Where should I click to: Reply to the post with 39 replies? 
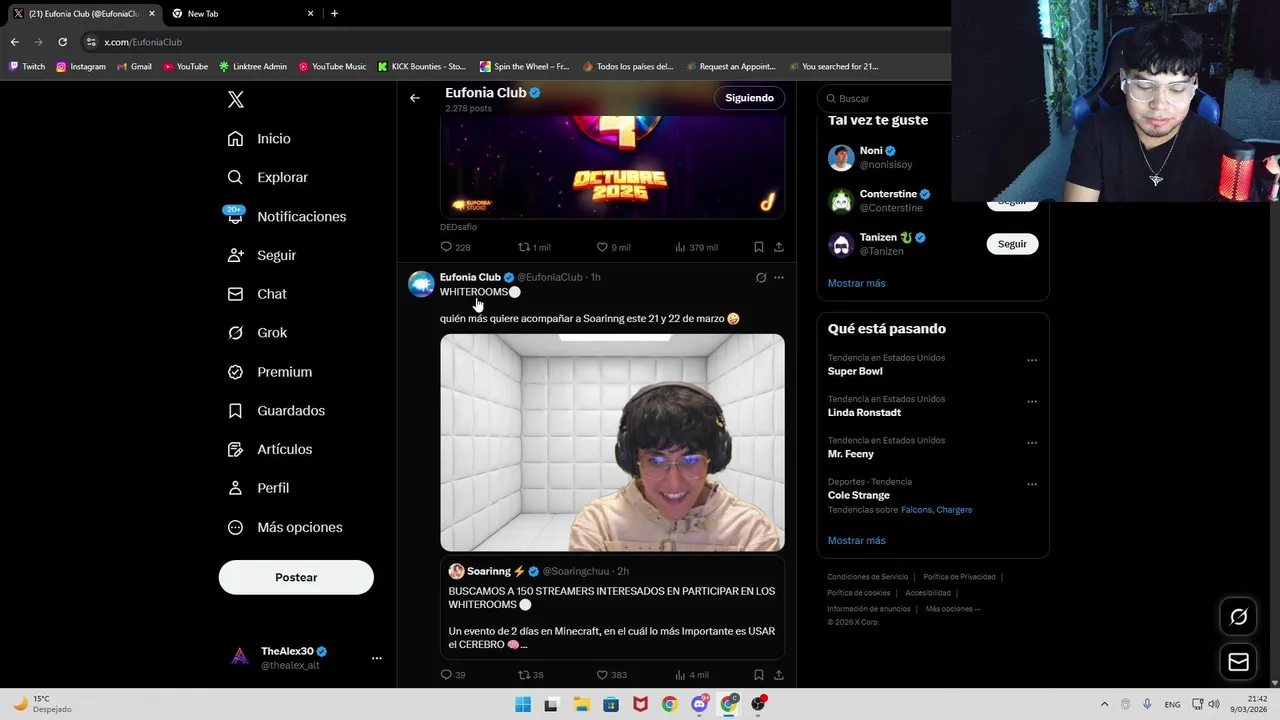coord(446,675)
